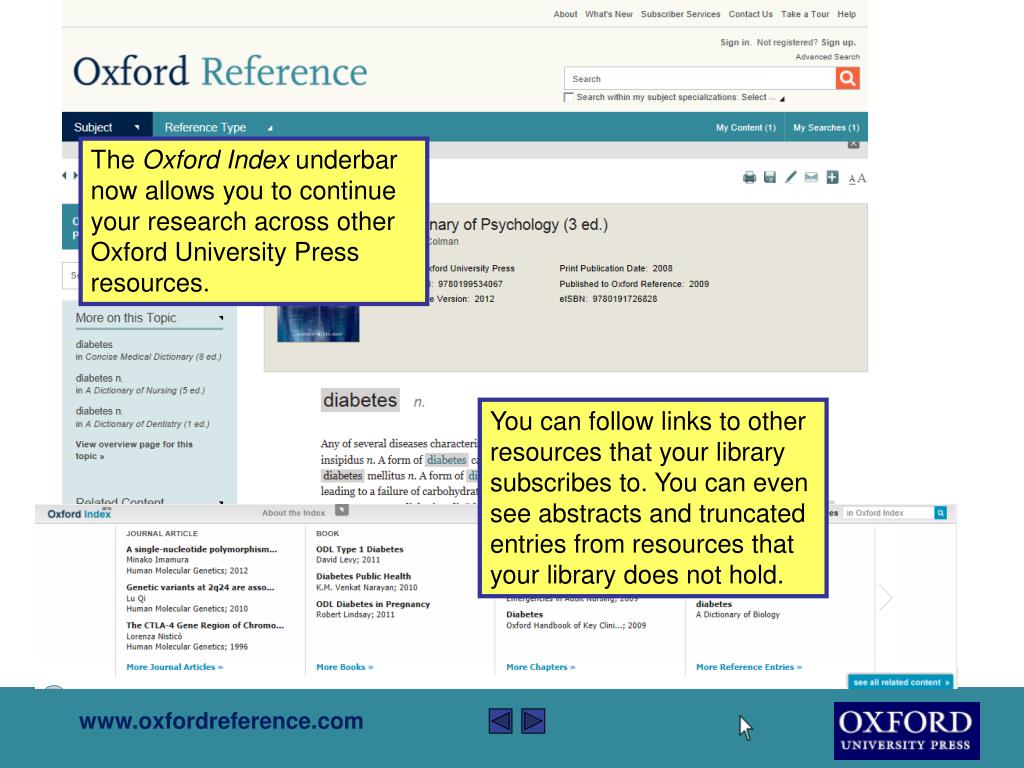The image size is (1024, 768).
Task: Click More Journal Articles link
Action: 174,667
